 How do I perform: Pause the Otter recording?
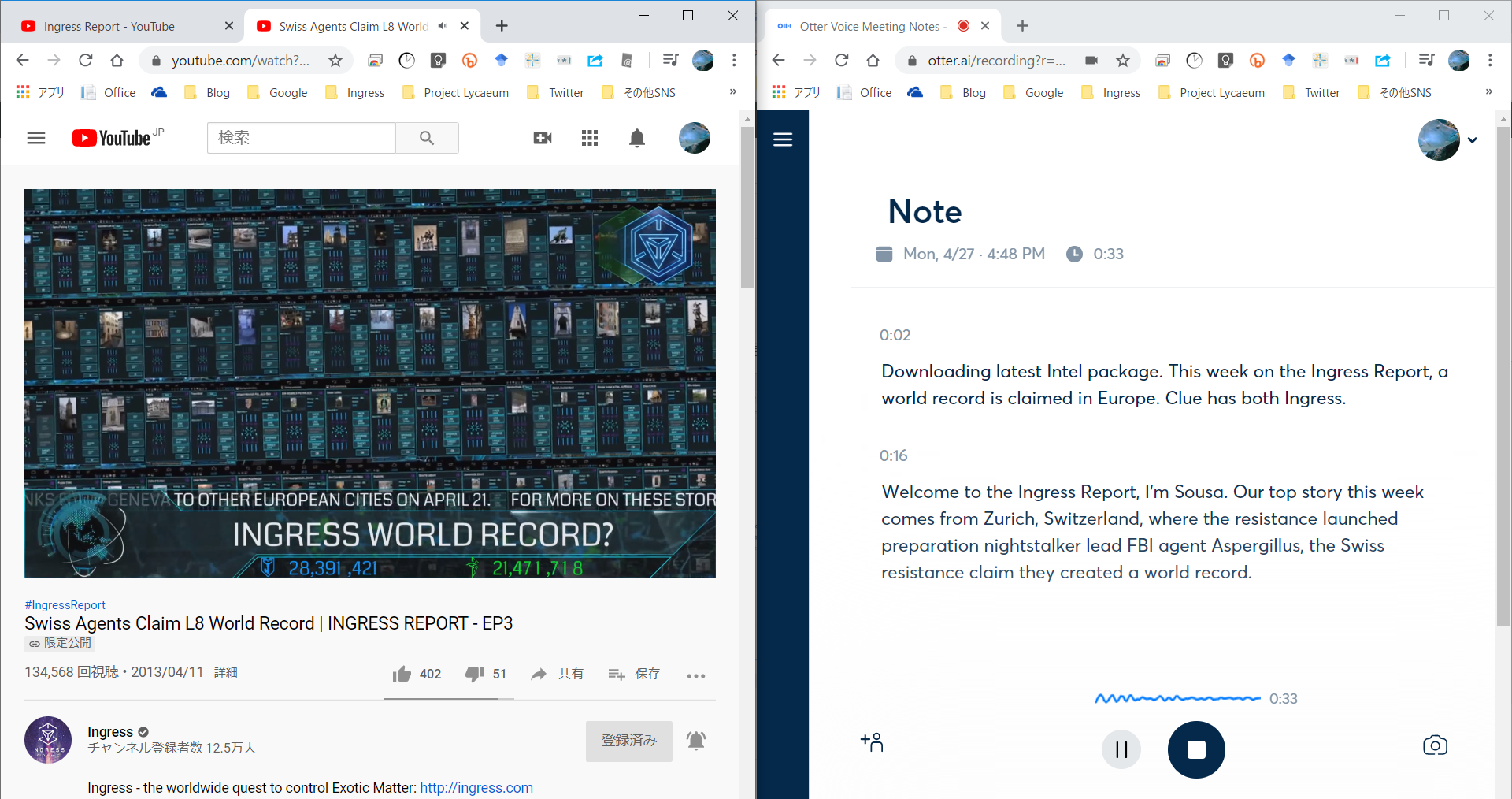[1121, 749]
